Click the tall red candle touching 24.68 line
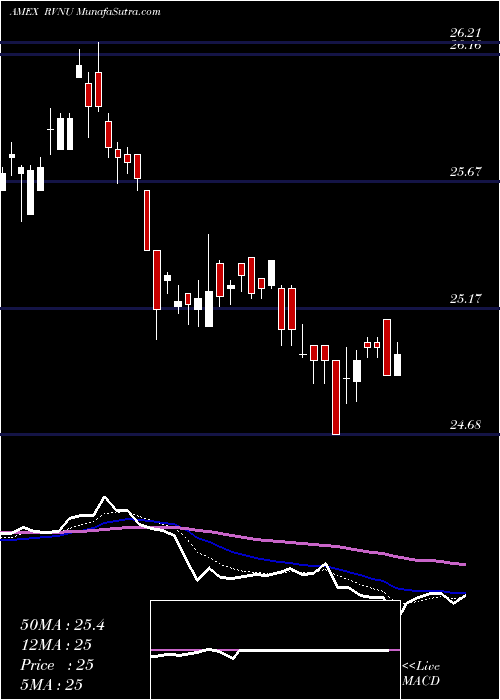Viewport: 500px width, 700px height. tap(336, 397)
